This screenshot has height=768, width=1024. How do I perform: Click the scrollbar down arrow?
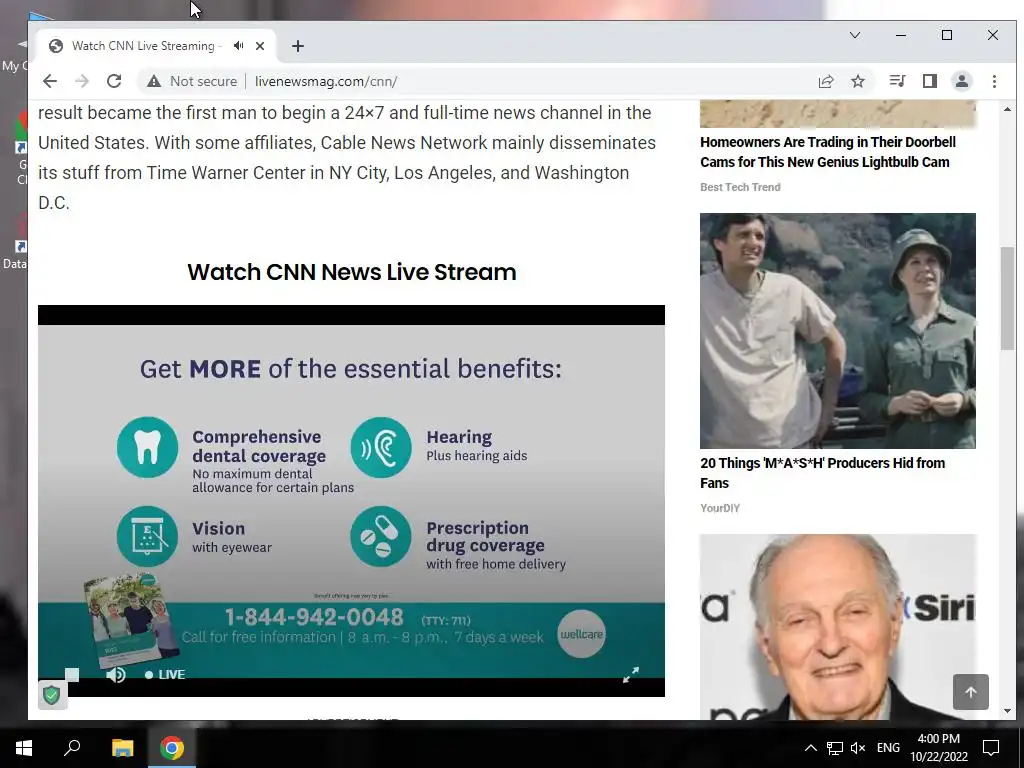pos(1007,711)
